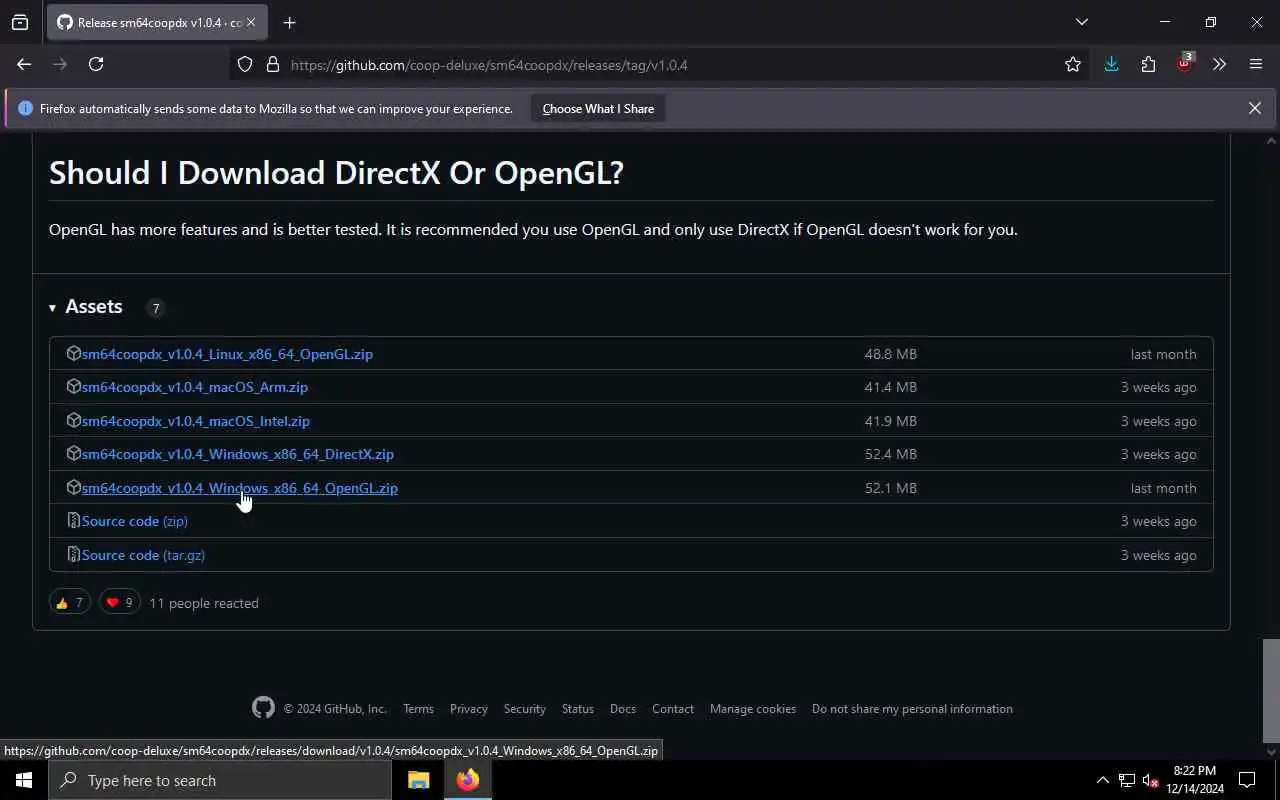The width and height of the screenshot is (1280, 800).
Task: Show more toolbar tools overflow
Action: 1219,64
